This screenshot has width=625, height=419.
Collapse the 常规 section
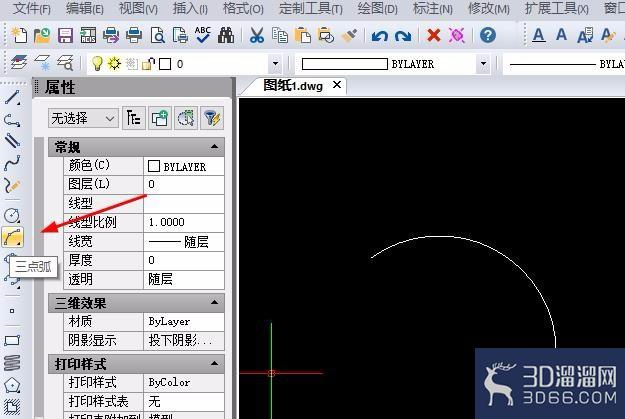[214, 147]
